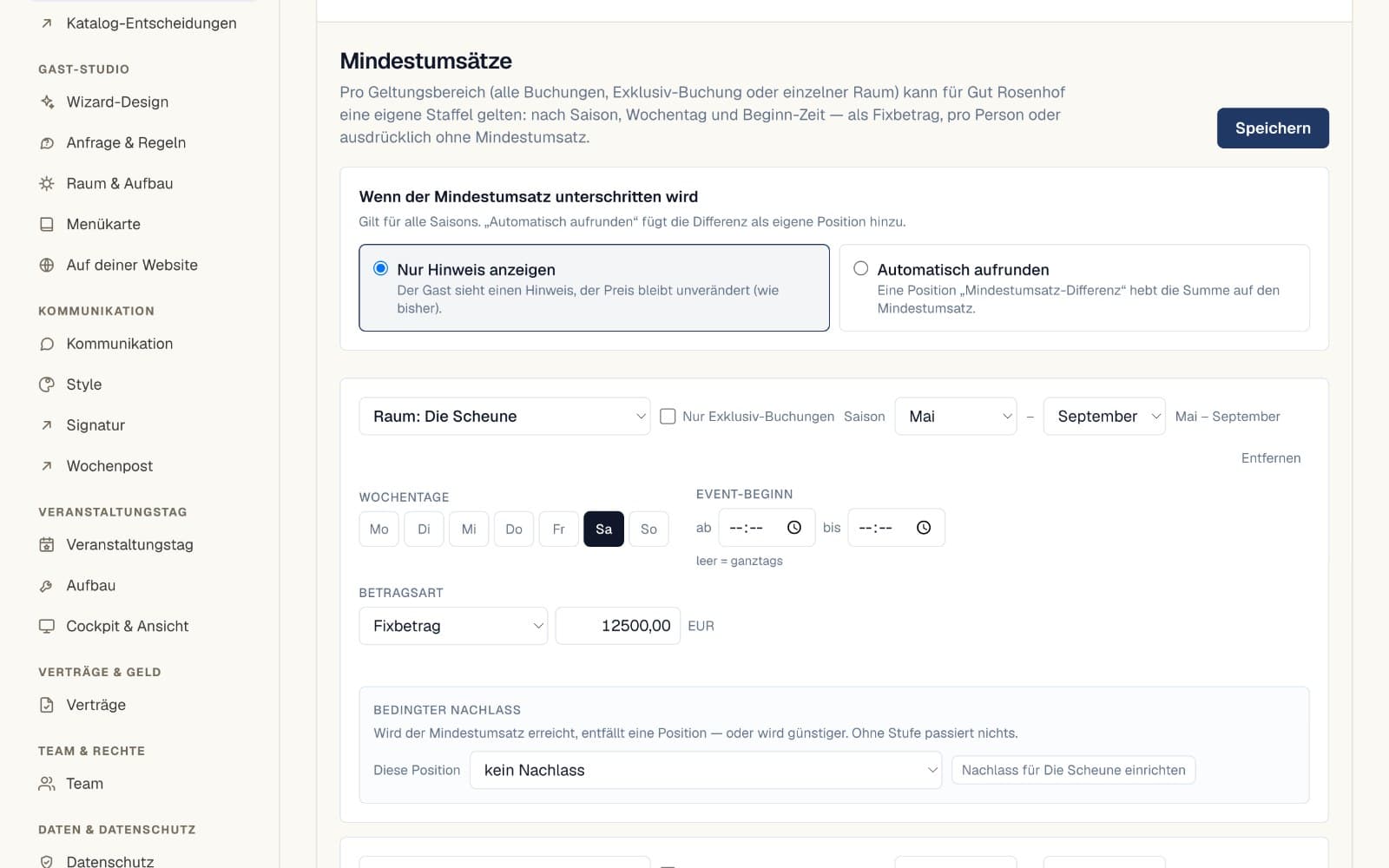Viewport: 1389px width, 868px height.
Task: Click the Aufbau wrench icon
Action: [x=47, y=586]
